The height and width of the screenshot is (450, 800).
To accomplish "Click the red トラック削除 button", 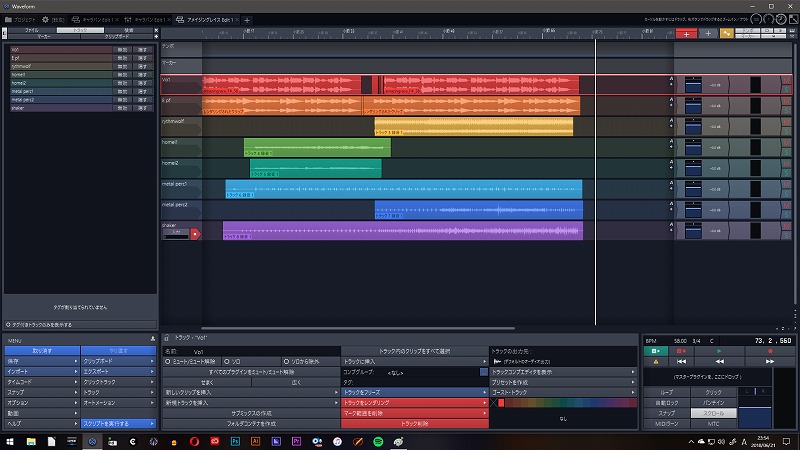I will pyautogui.click(x=414, y=424).
